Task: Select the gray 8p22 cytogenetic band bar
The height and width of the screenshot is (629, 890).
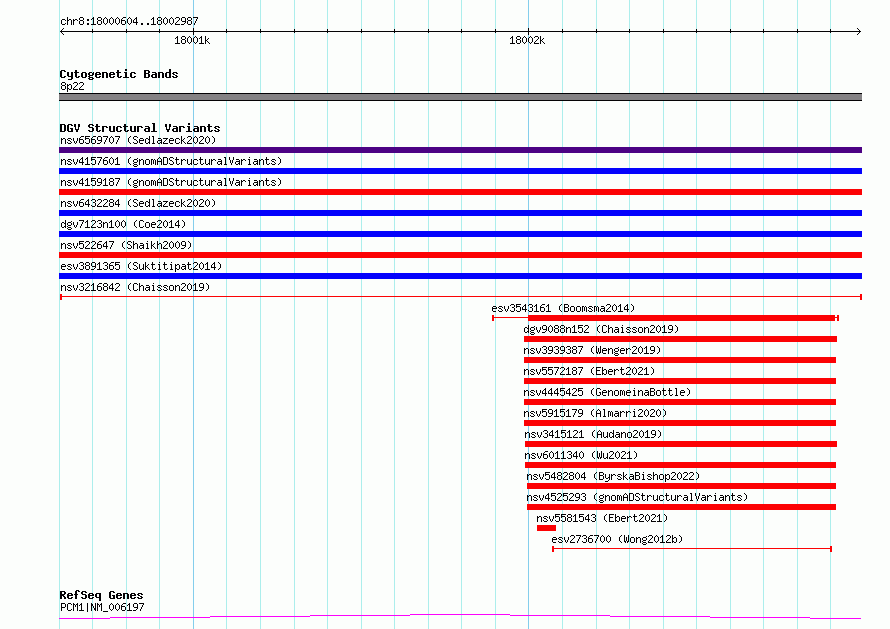Action: (x=460, y=97)
